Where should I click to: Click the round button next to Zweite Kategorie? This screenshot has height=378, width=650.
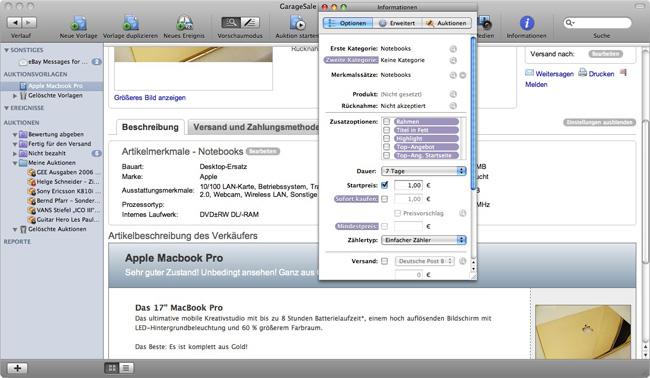(453, 61)
